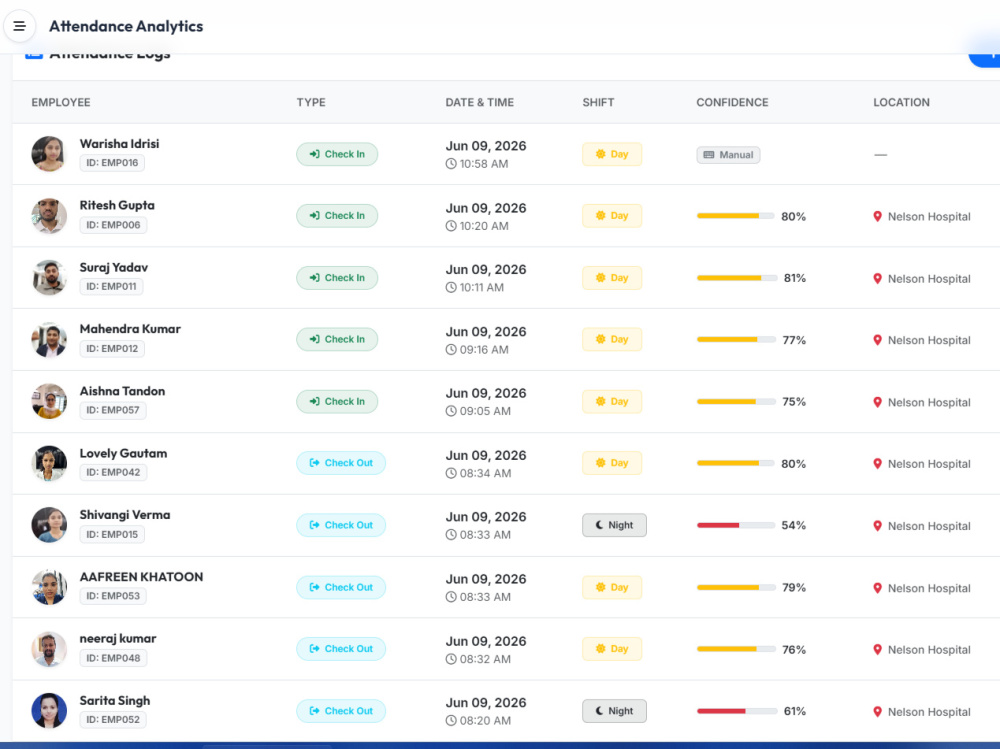The width and height of the screenshot is (1000, 749).
Task: Click the LOCATION column header
Action: click(x=901, y=102)
